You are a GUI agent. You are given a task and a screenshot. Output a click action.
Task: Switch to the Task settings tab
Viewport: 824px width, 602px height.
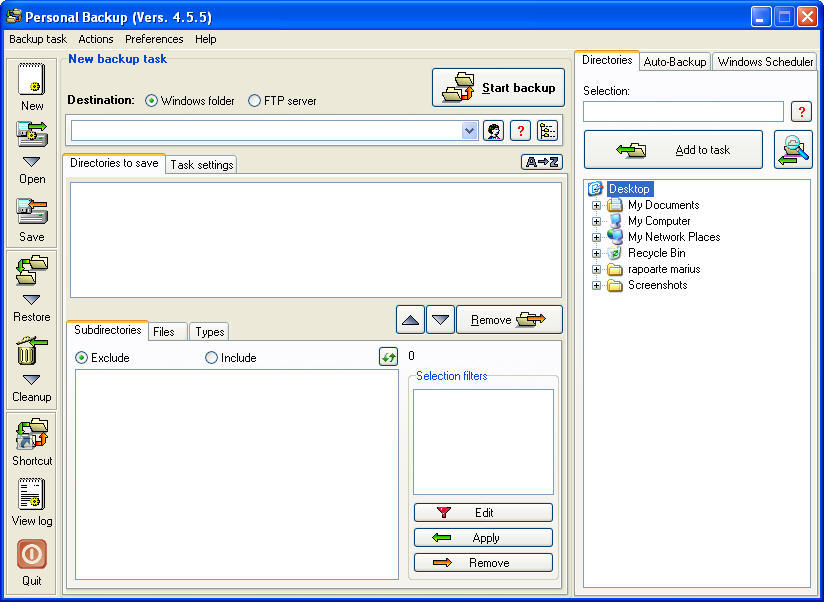201,164
